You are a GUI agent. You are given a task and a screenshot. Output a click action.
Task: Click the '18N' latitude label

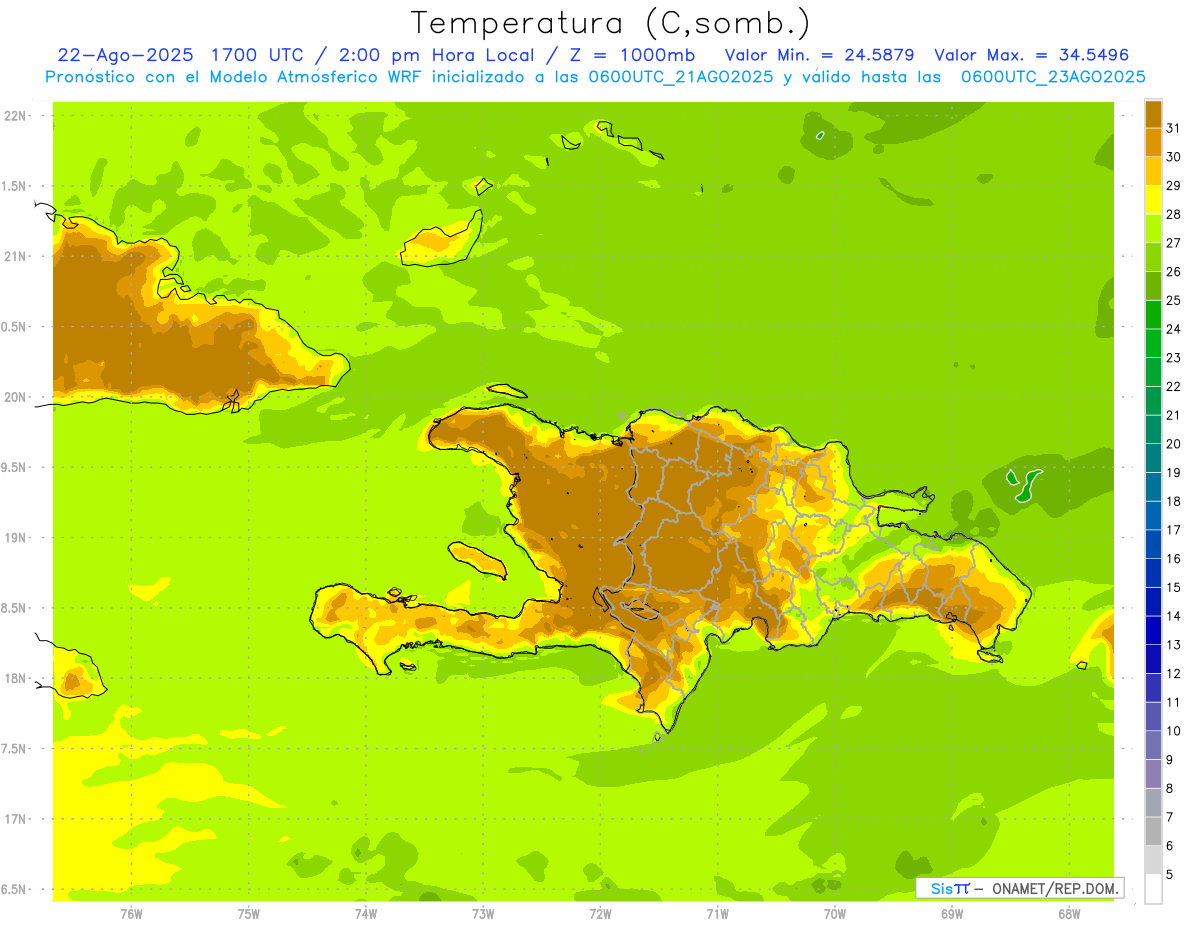[x=16, y=679]
